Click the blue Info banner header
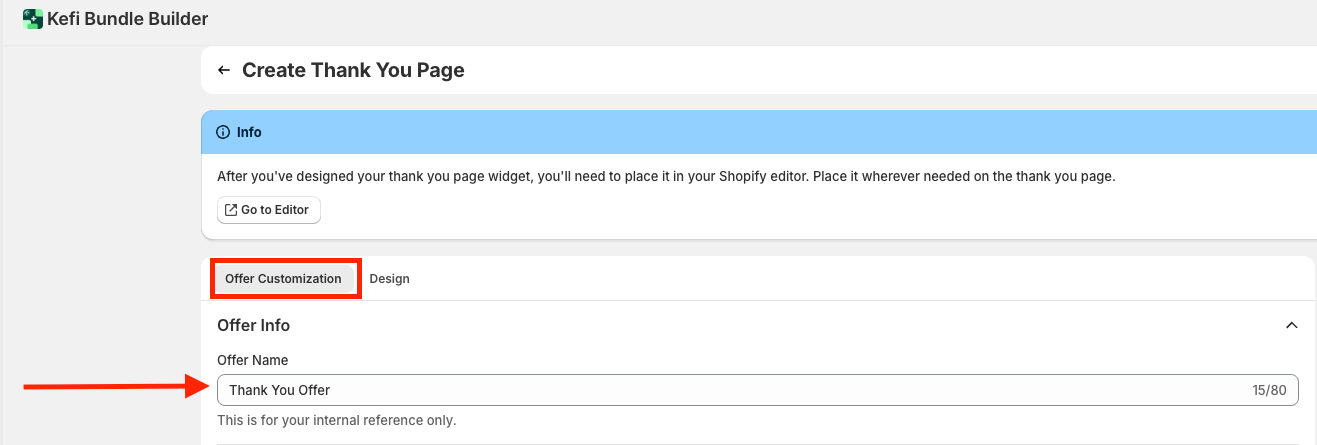This screenshot has height=445, width=1317. 760,132
